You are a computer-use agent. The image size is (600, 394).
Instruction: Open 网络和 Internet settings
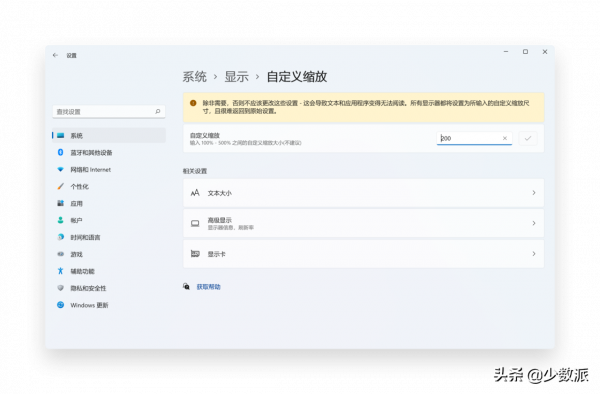point(109,169)
